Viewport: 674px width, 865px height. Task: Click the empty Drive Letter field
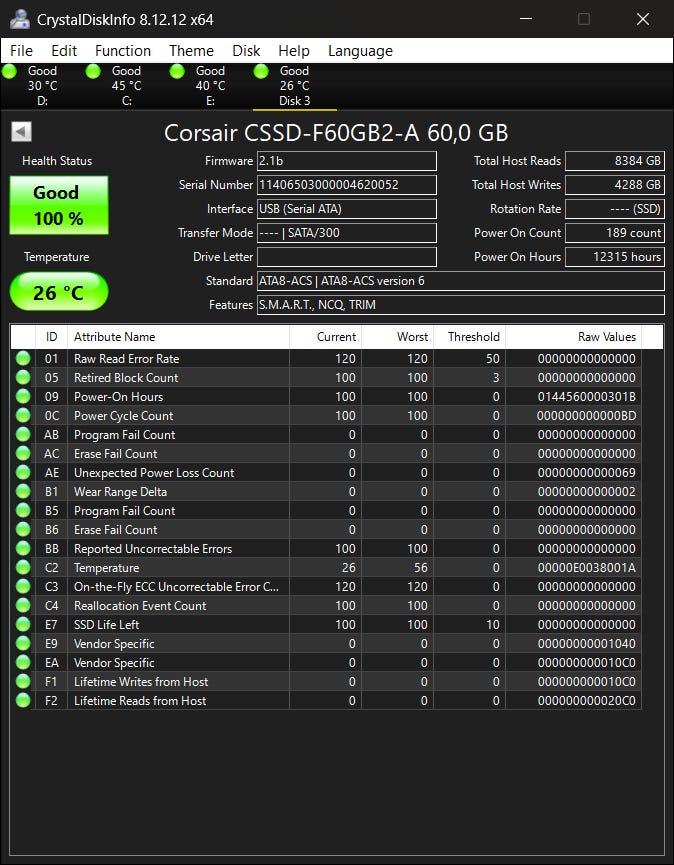346,257
